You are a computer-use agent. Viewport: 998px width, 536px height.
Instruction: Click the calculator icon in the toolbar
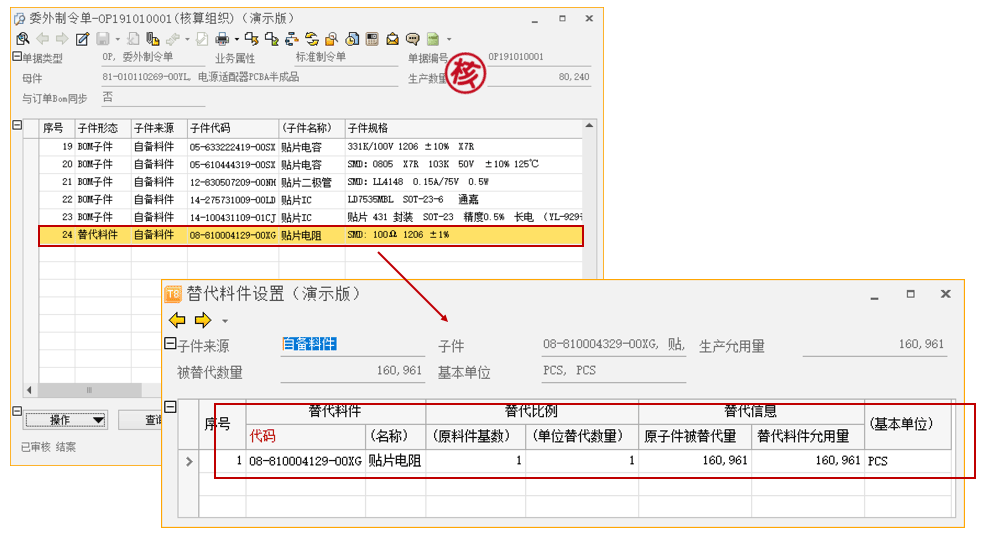point(372,39)
